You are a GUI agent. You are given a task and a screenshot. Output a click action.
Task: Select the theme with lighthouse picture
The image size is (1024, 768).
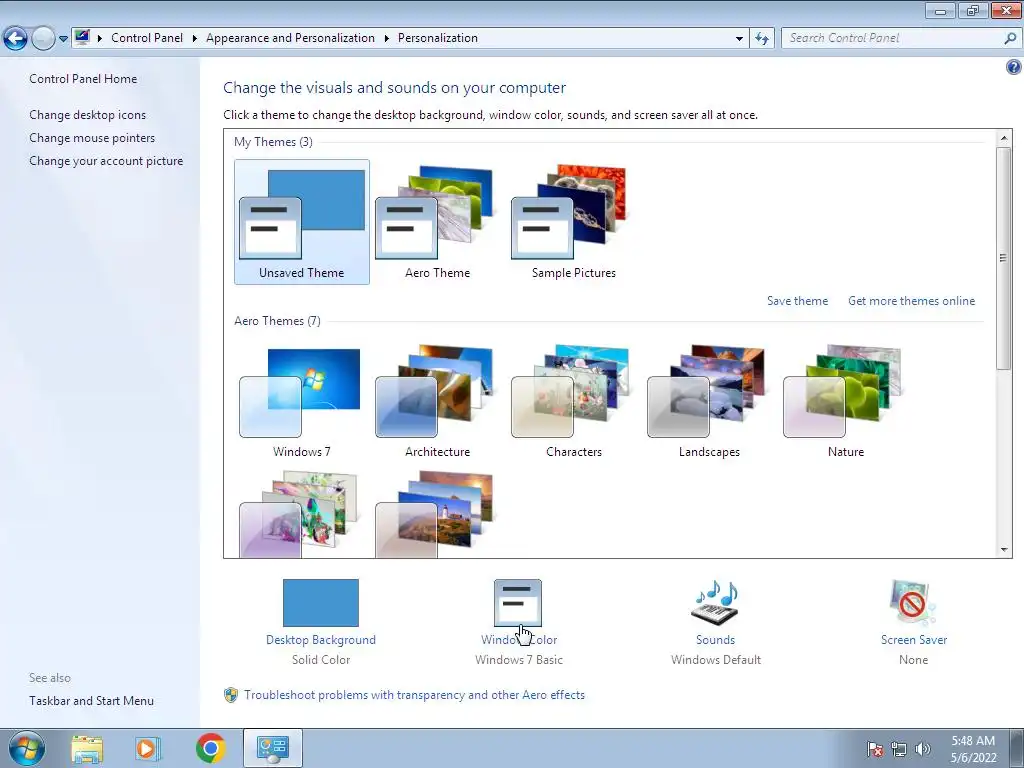438,513
